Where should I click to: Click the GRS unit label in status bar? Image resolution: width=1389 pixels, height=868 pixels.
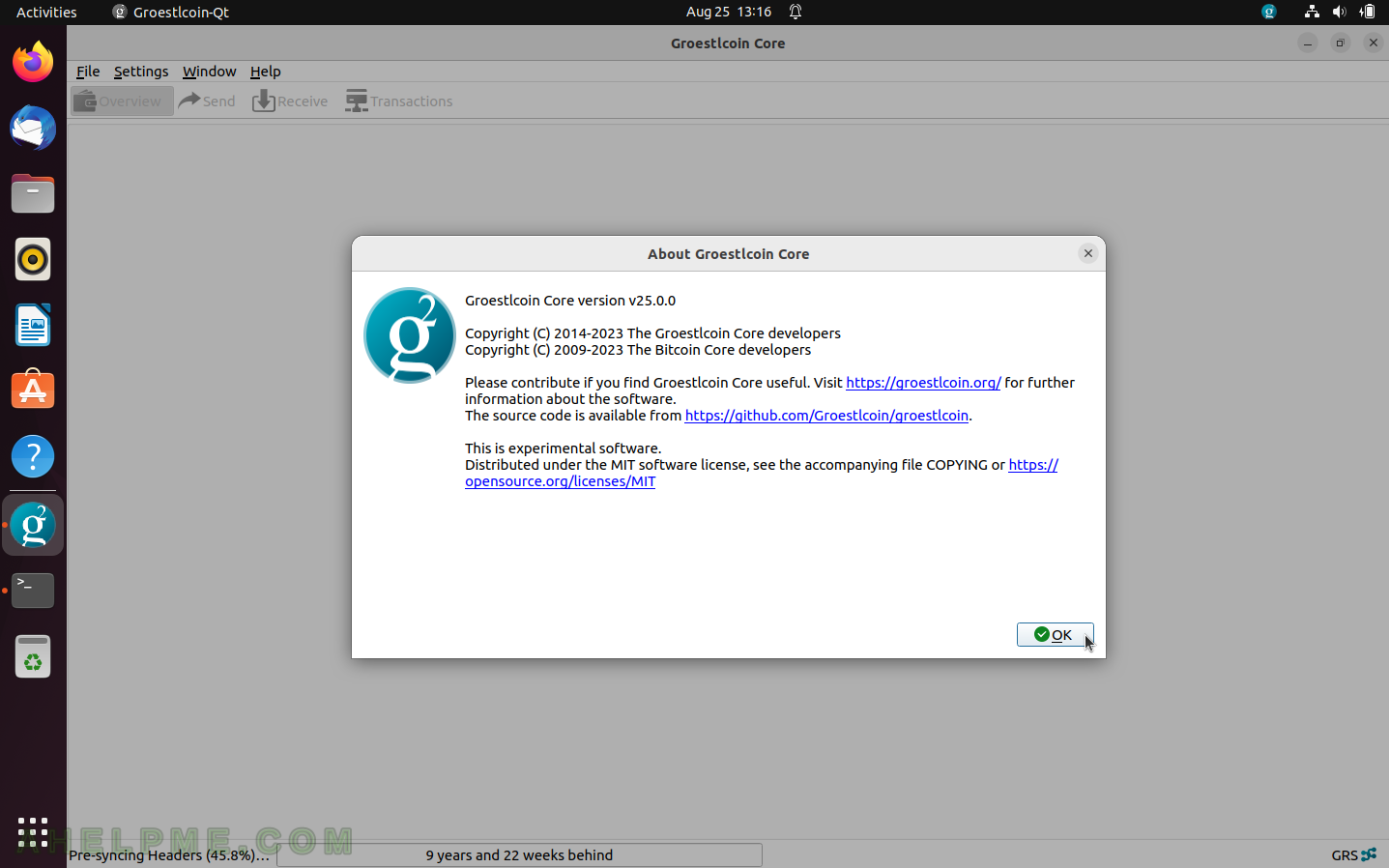click(1344, 855)
